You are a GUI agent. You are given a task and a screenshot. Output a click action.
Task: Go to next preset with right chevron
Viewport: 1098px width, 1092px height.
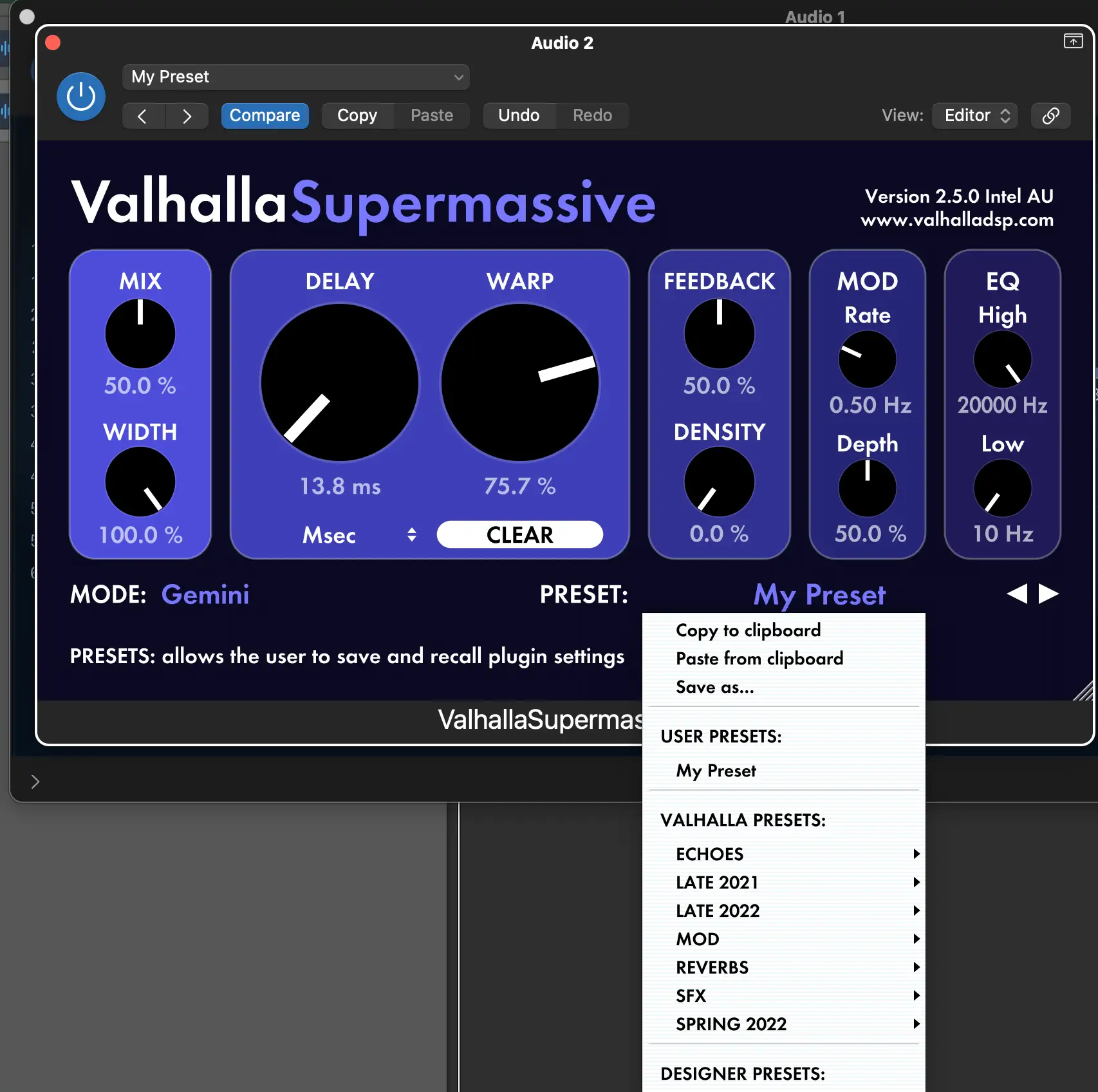click(x=187, y=116)
